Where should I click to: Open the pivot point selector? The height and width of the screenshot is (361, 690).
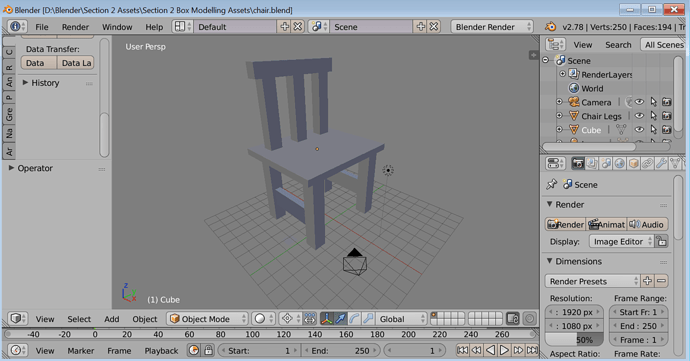click(x=291, y=318)
